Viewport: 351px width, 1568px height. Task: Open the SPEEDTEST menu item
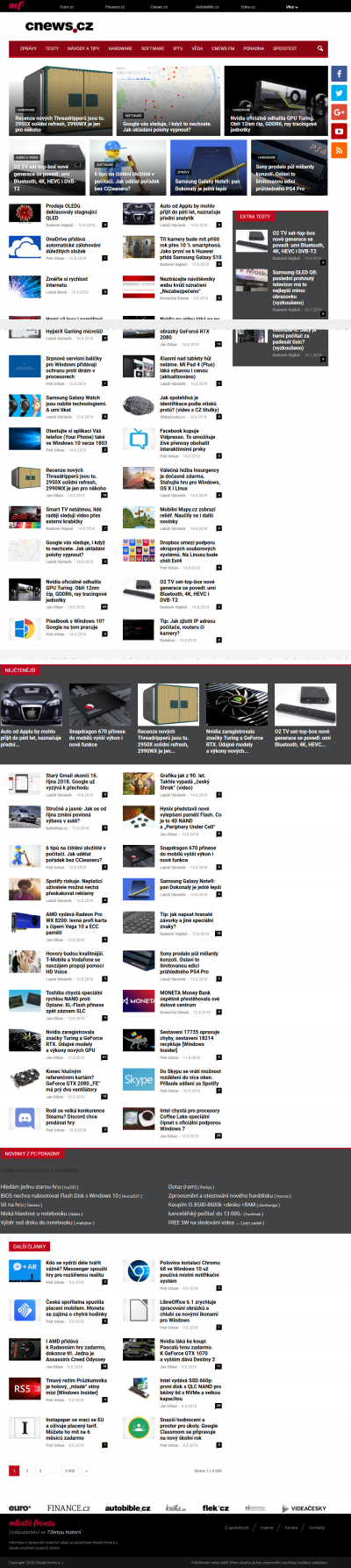285,48
